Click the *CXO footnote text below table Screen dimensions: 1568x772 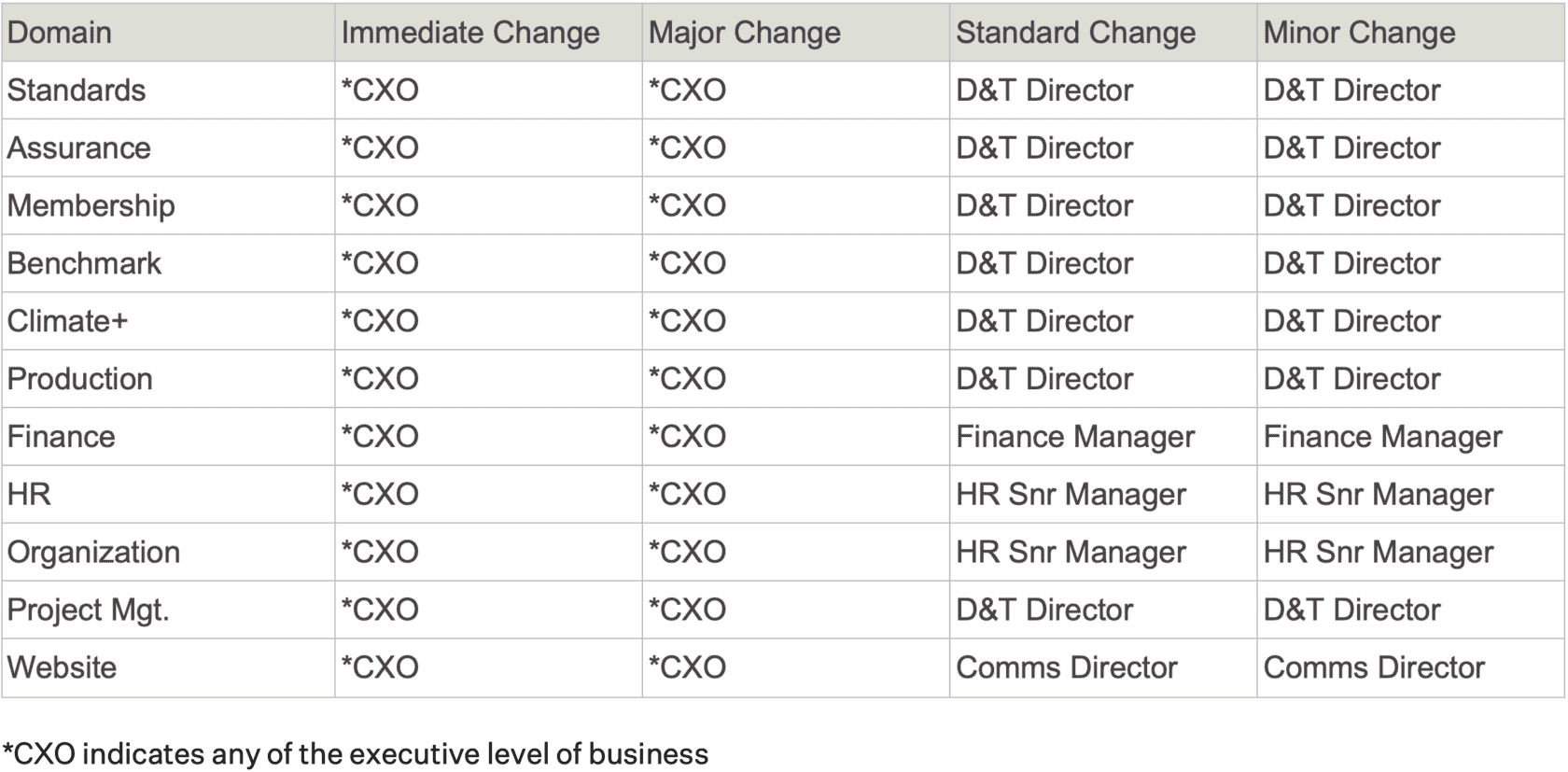tap(356, 754)
